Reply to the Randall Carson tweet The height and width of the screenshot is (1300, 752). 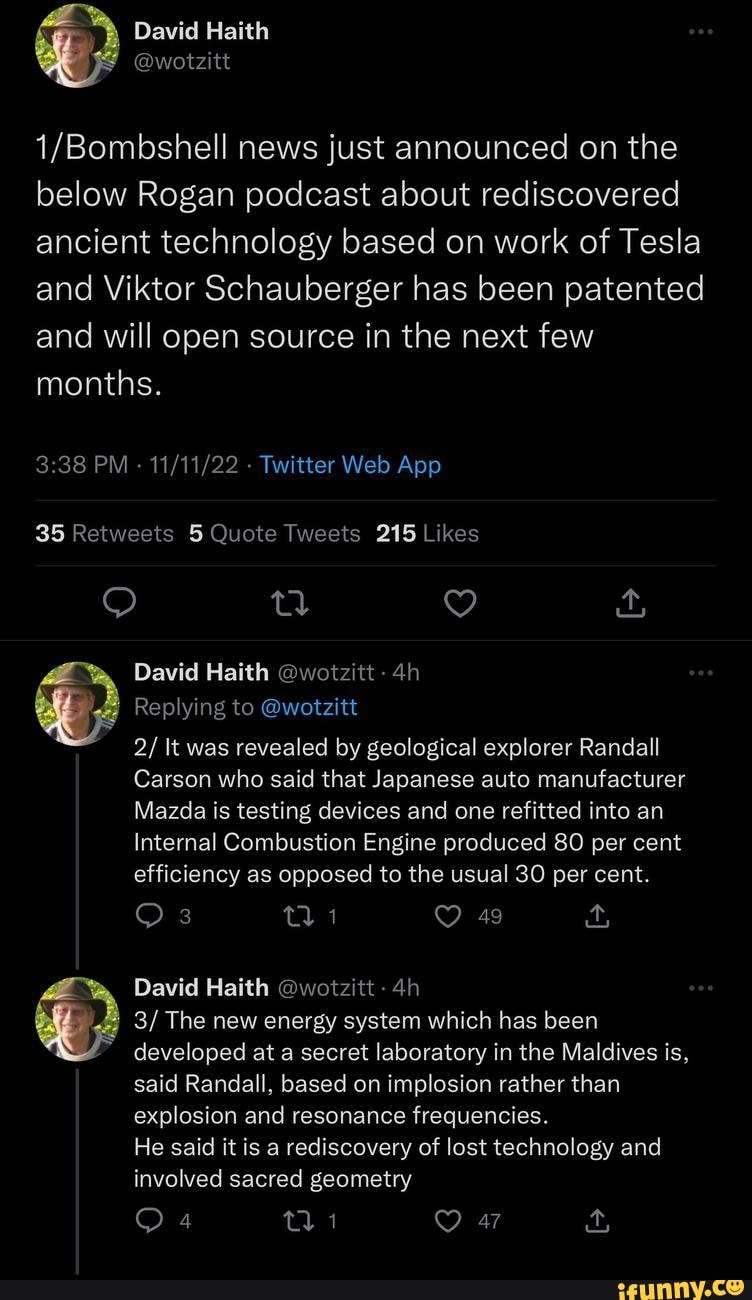click(148, 916)
